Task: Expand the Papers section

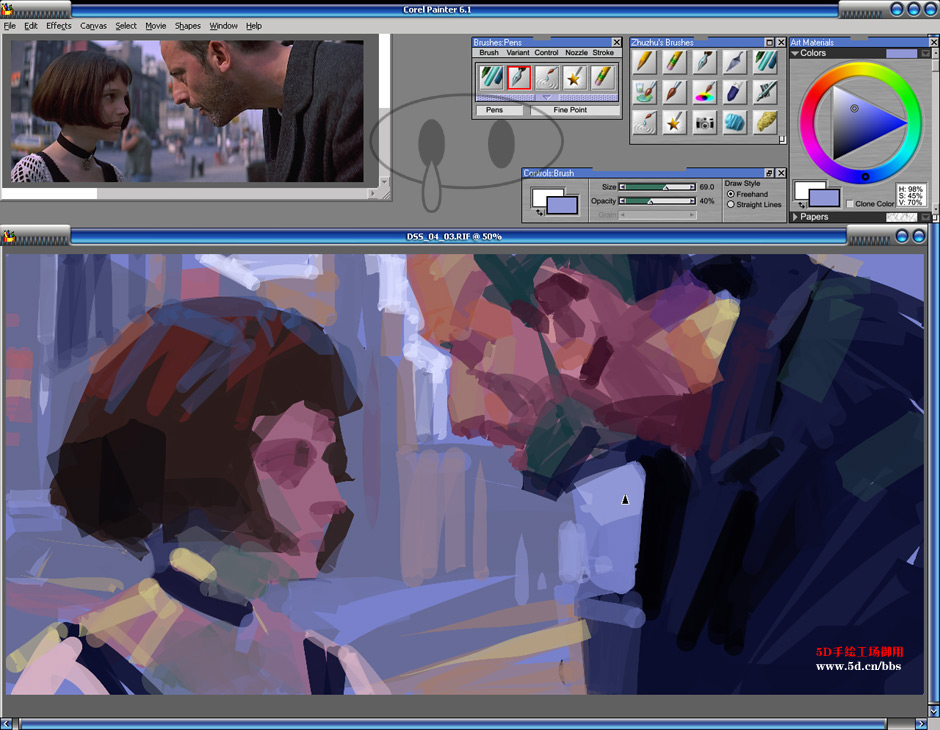Action: point(796,217)
